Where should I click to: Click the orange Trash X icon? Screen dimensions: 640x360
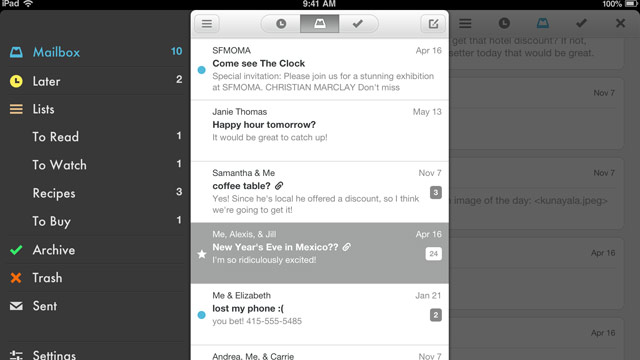(16, 278)
